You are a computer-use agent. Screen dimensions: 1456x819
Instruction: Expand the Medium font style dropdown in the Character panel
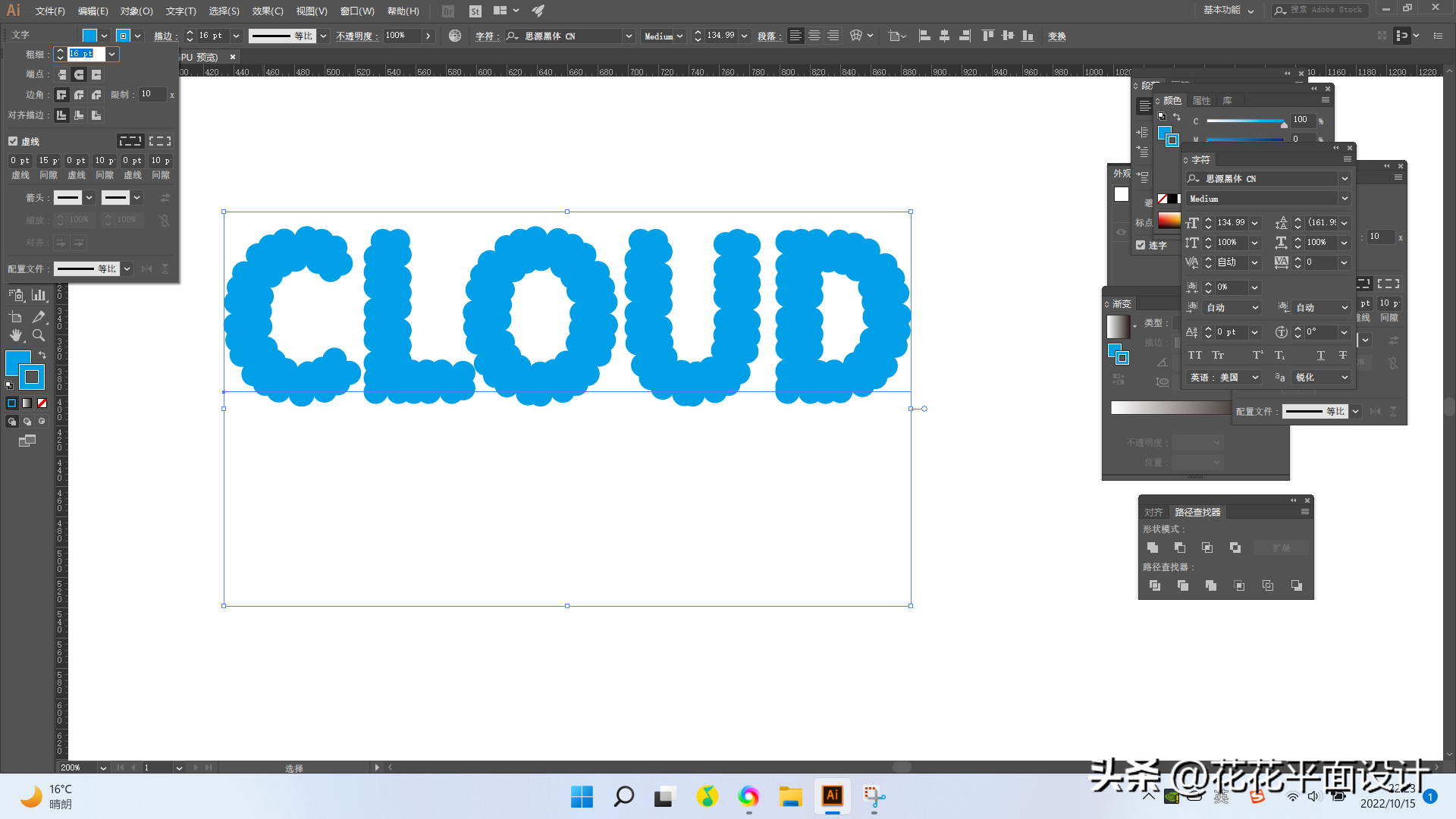1345,199
